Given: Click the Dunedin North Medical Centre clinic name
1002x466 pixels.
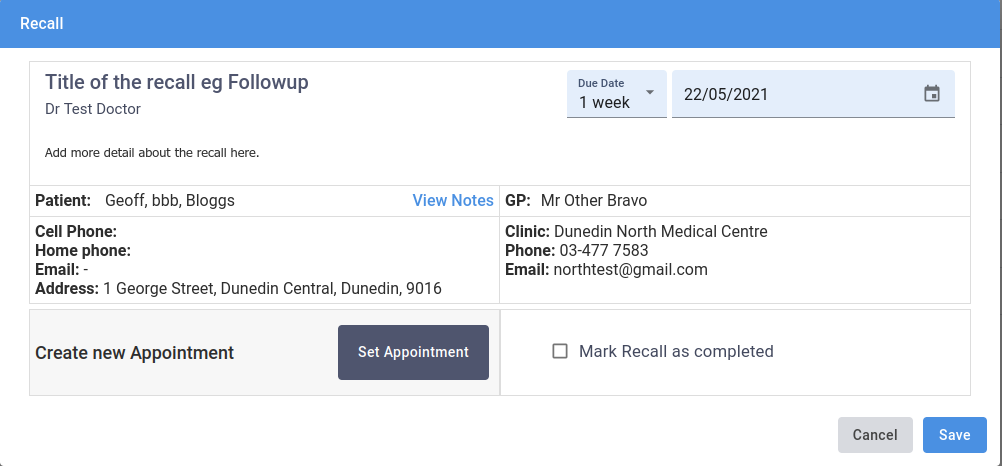Looking at the screenshot, I should 660,232.
